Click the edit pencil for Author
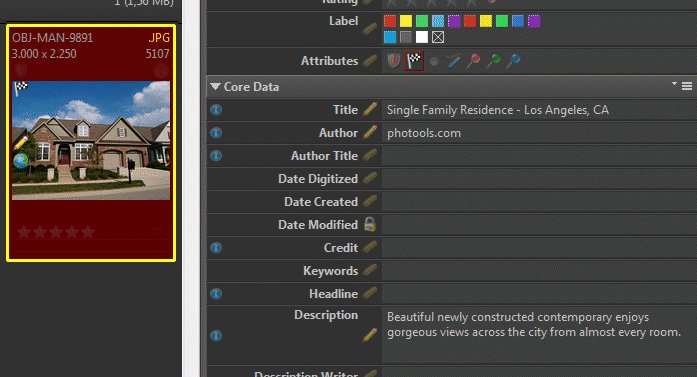 pos(370,132)
